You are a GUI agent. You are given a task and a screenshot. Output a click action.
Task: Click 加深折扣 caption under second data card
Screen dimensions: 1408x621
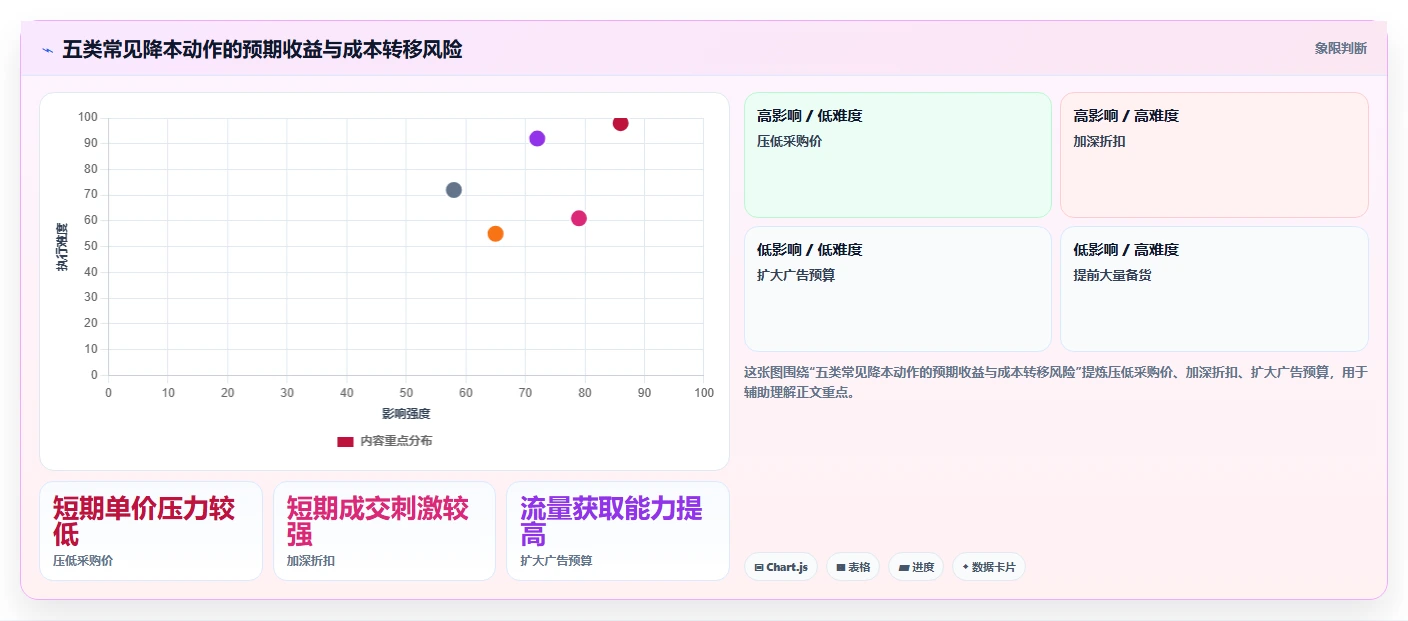(311, 561)
